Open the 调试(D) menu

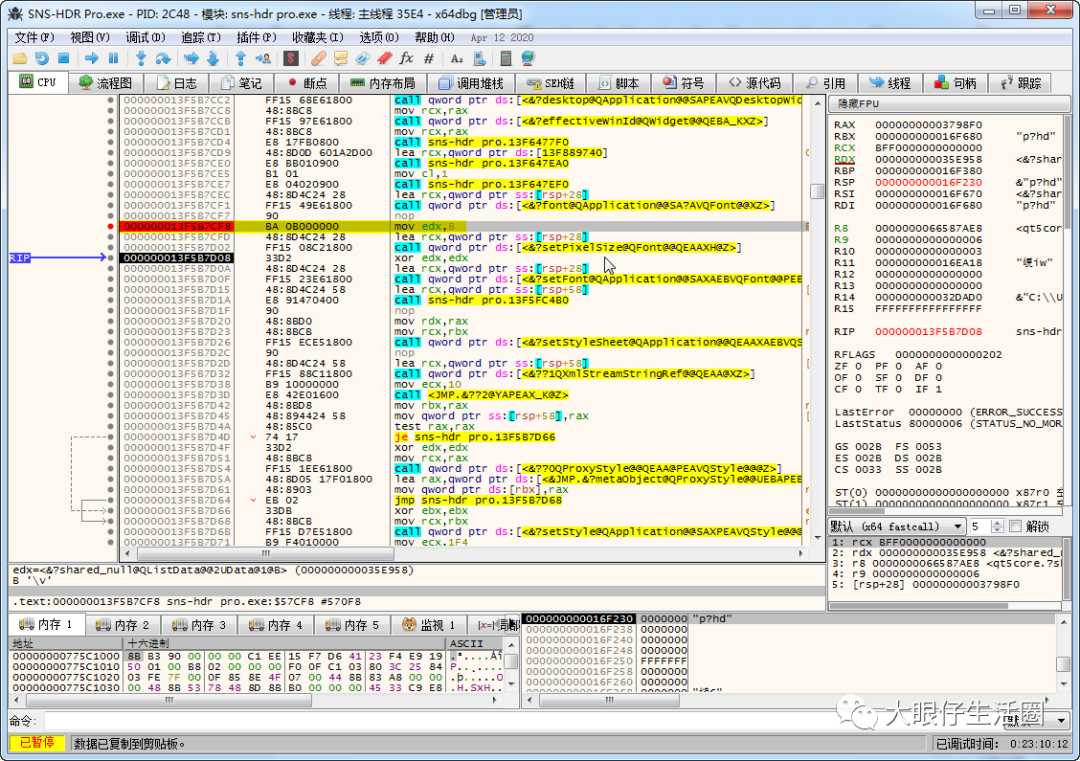pyautogui.click(x=145, y=37)
